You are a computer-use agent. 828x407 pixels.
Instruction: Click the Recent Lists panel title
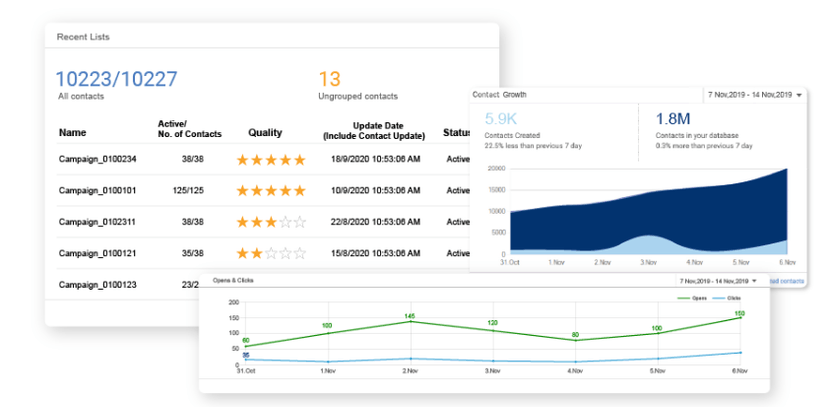[x=83, y=37]
